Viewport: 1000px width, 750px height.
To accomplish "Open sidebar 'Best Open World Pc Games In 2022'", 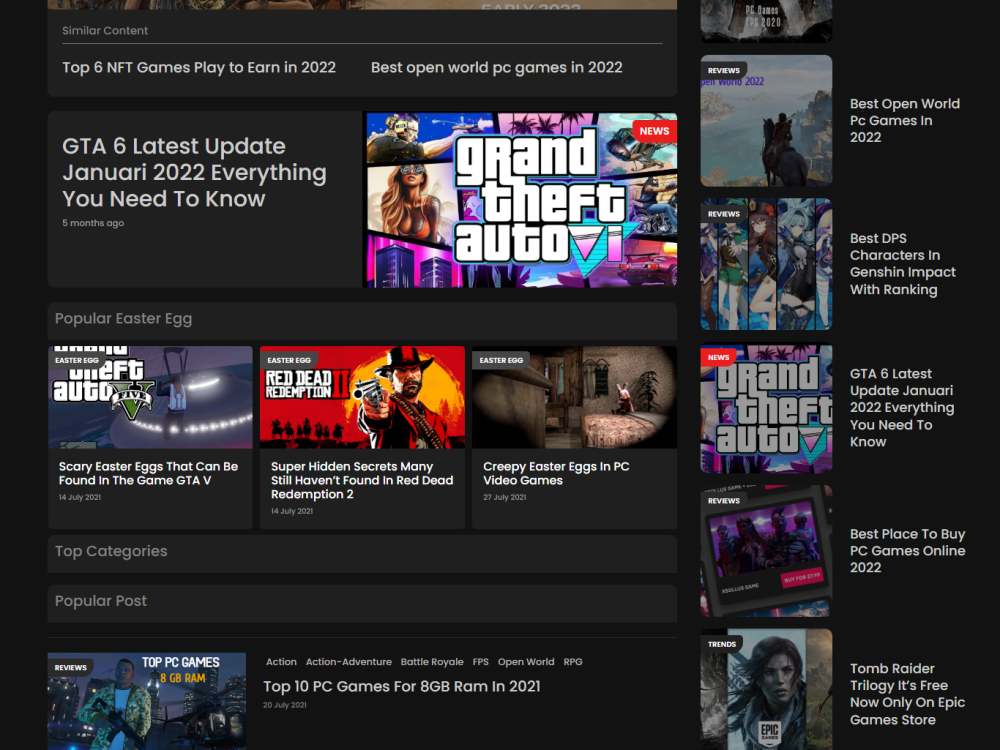I will pyautogui.click(x=904, y=121).
